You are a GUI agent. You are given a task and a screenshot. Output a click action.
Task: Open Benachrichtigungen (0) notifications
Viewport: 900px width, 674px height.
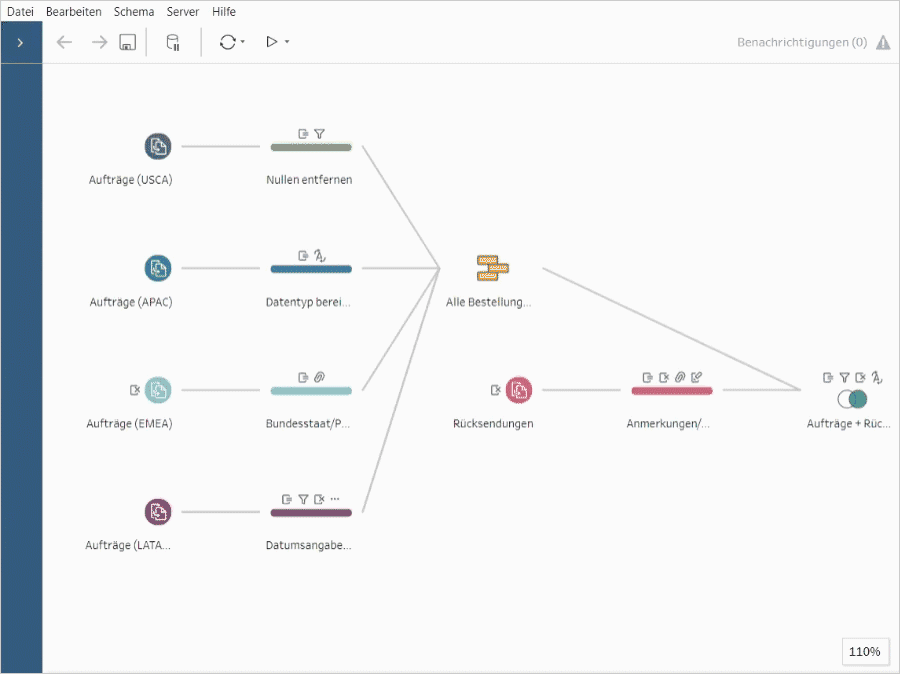tap(800, 42)
